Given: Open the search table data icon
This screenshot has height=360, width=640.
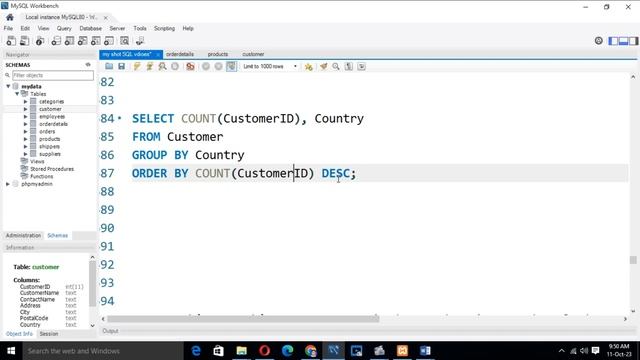Looking at the screenshot, I should (124, 41).
